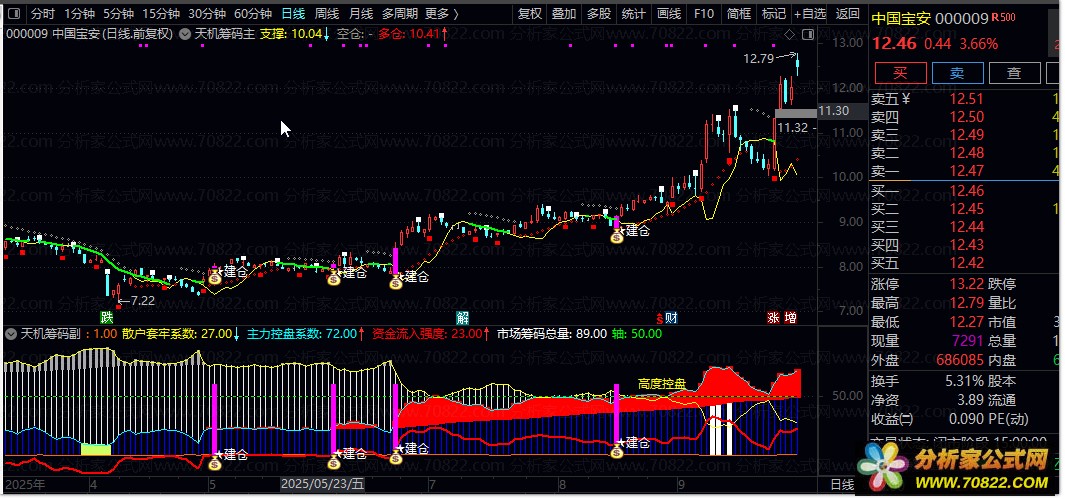Expand the 更多 periods menu
The width and height of the screenshot is (1065, 499).
pos(441,13)
